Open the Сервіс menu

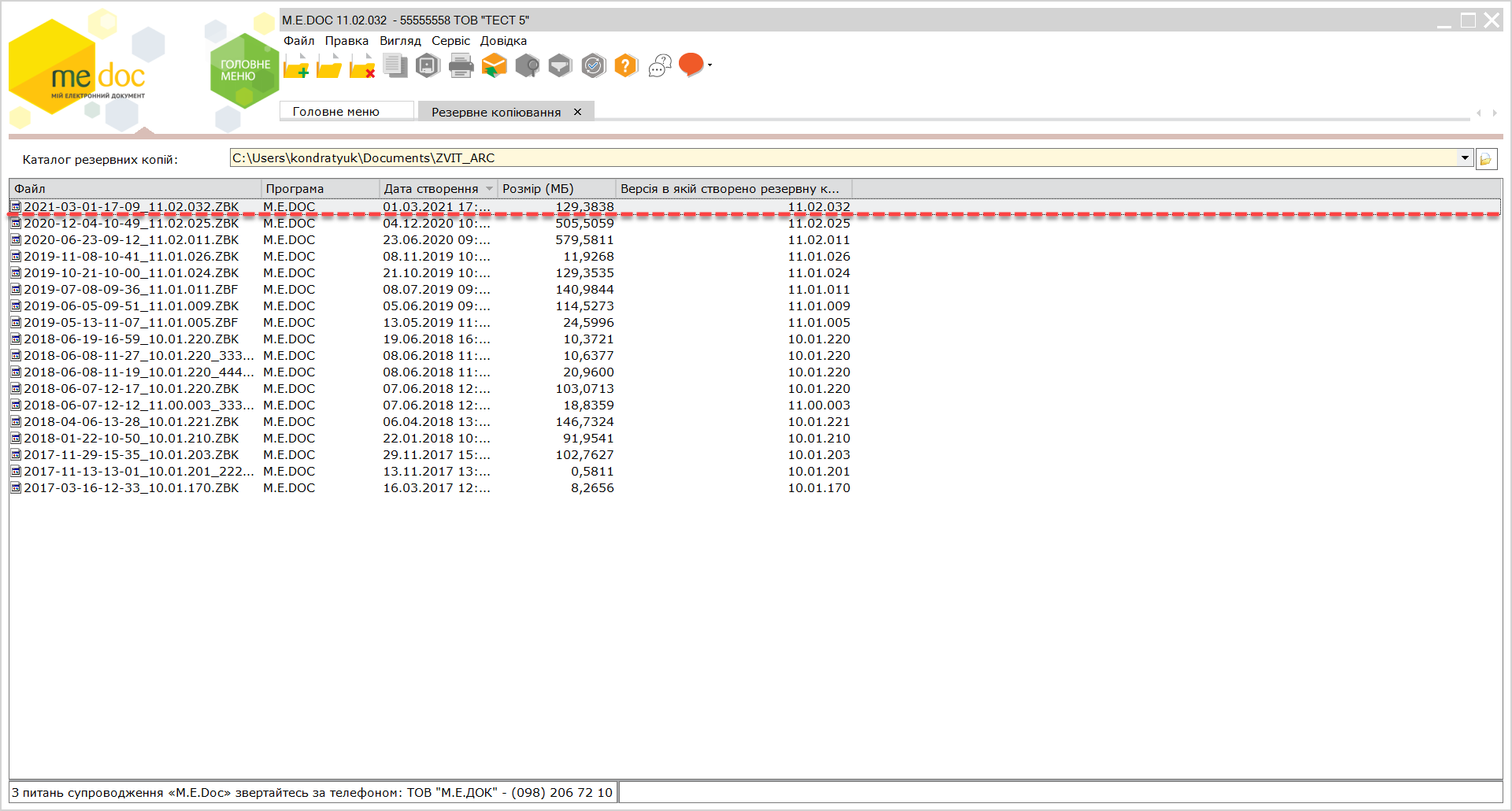click(450, 41)
